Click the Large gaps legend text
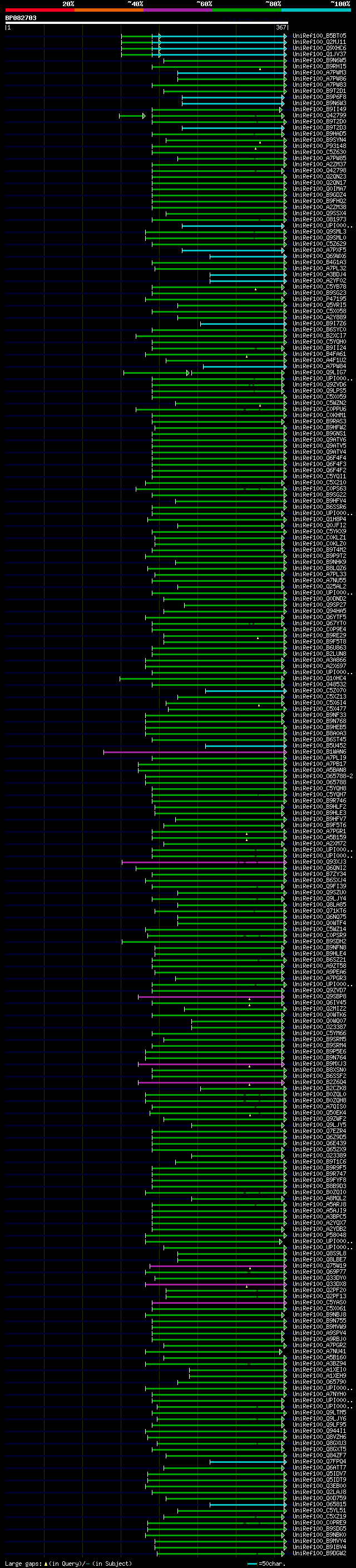The width and height of the screenshot is (356, 1568). [68, 1563]
